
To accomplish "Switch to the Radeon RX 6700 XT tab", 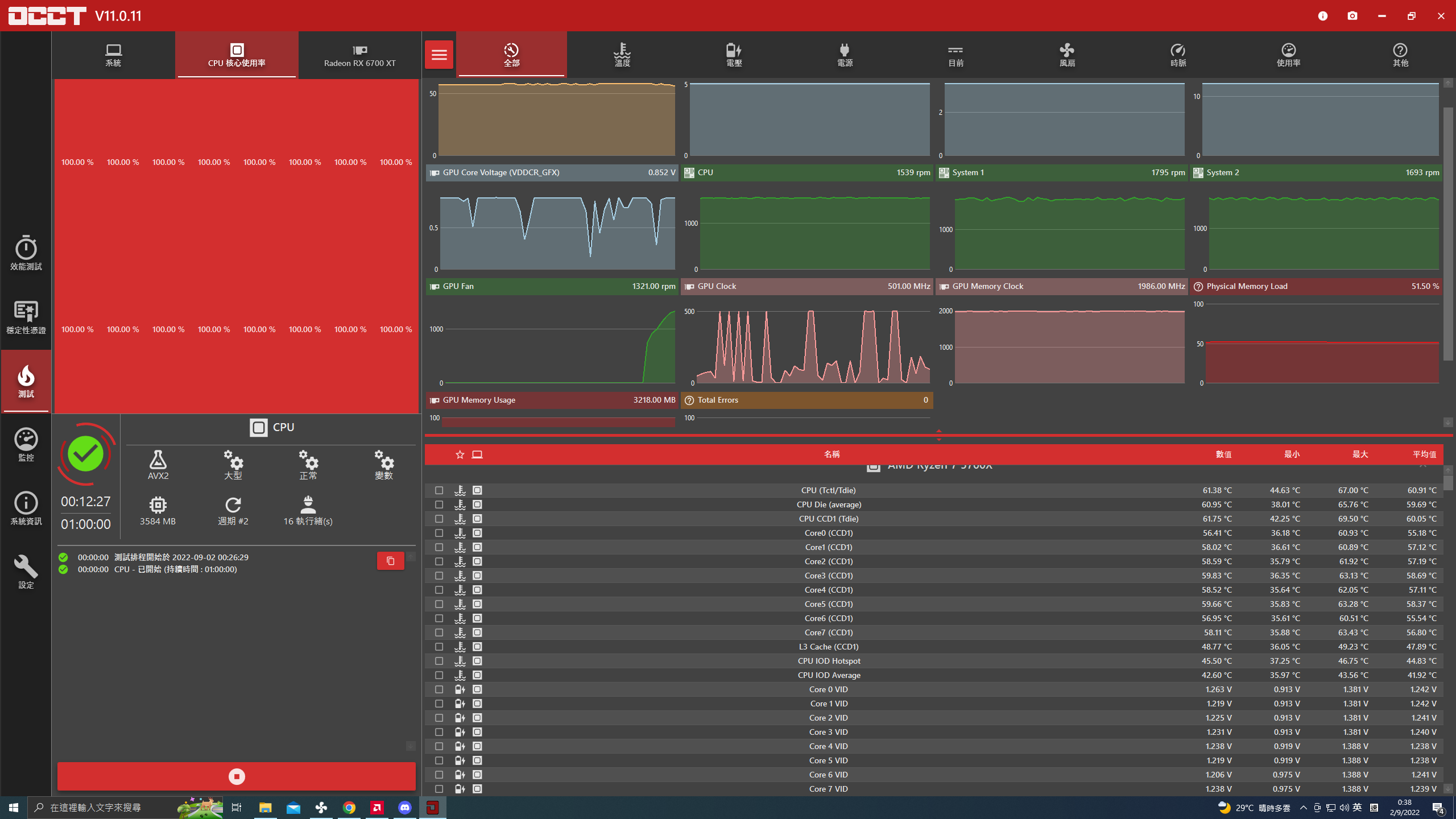I will click(359, 55).
